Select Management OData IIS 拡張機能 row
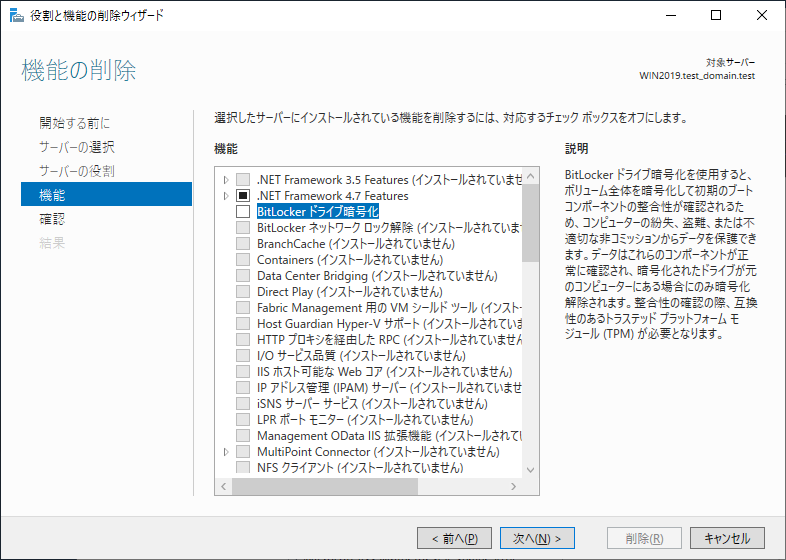This screenshot has width=786, height=560. tap(389, 436)
